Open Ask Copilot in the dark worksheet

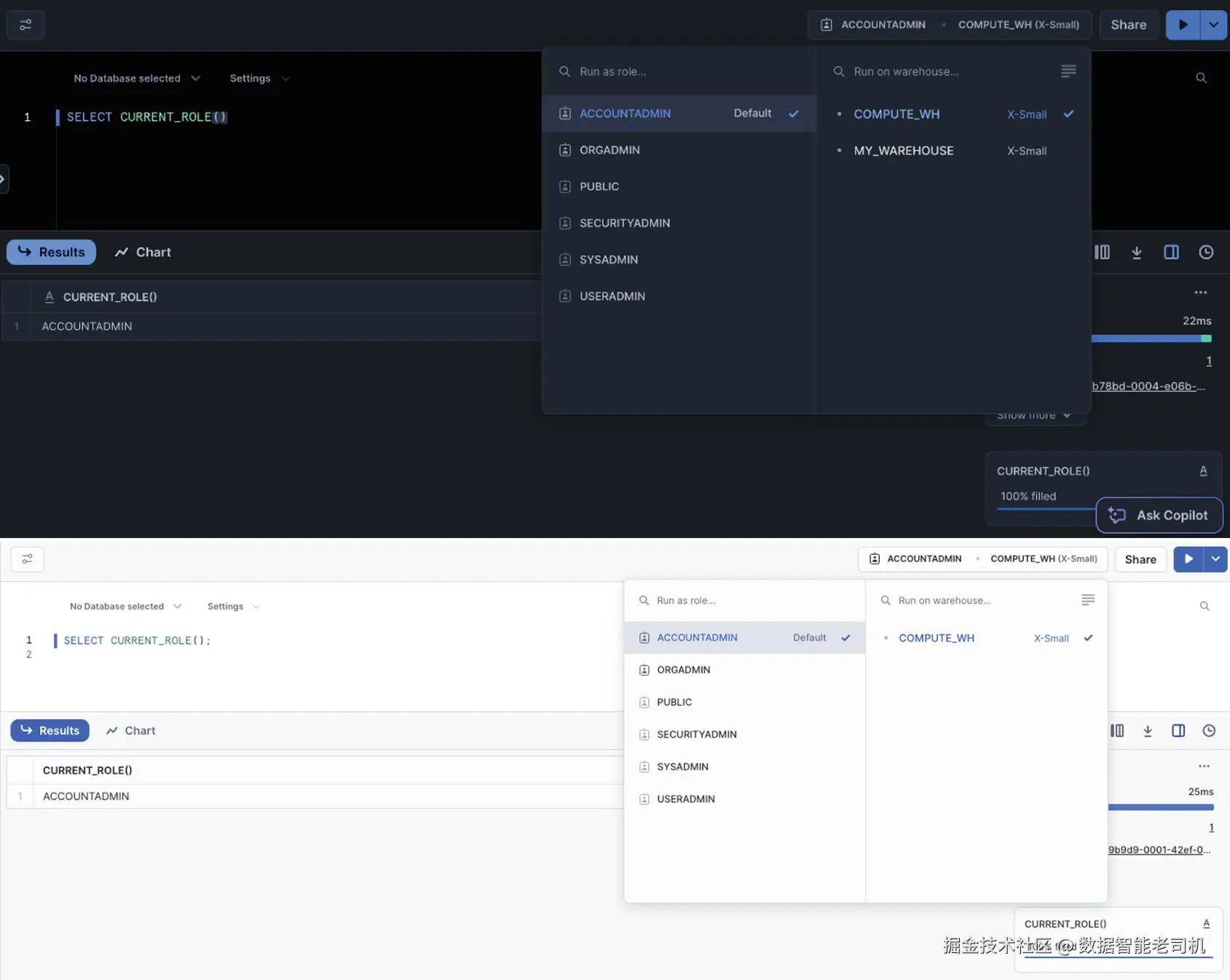(x=1159, y=515)
